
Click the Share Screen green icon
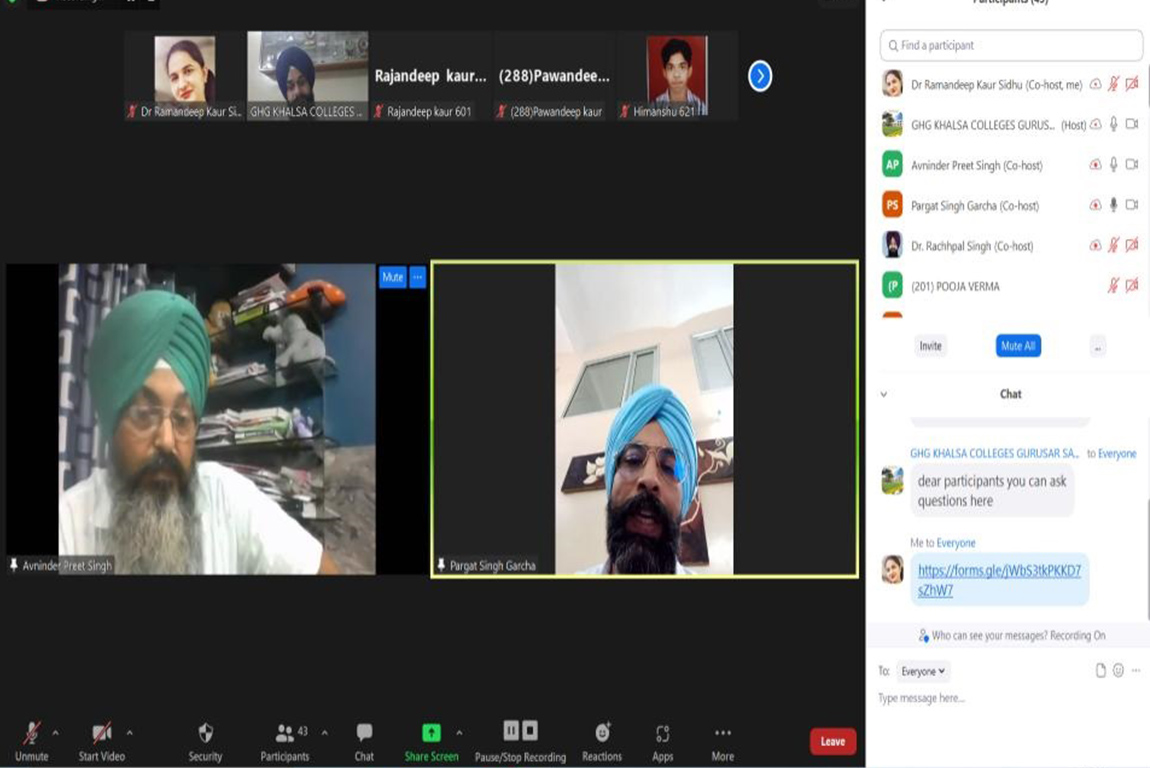[x=431, y=733]
